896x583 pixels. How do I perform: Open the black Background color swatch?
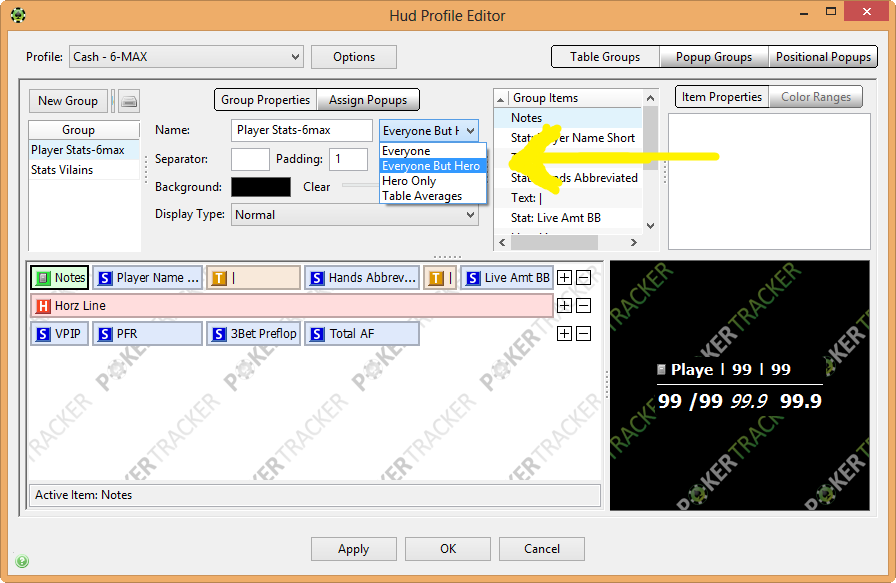pos(261,187)
